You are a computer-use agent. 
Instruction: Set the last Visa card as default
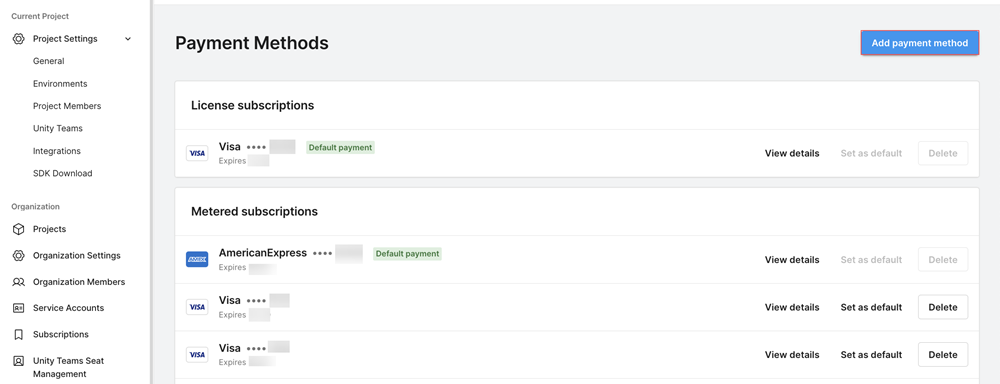tap(871, 355)
